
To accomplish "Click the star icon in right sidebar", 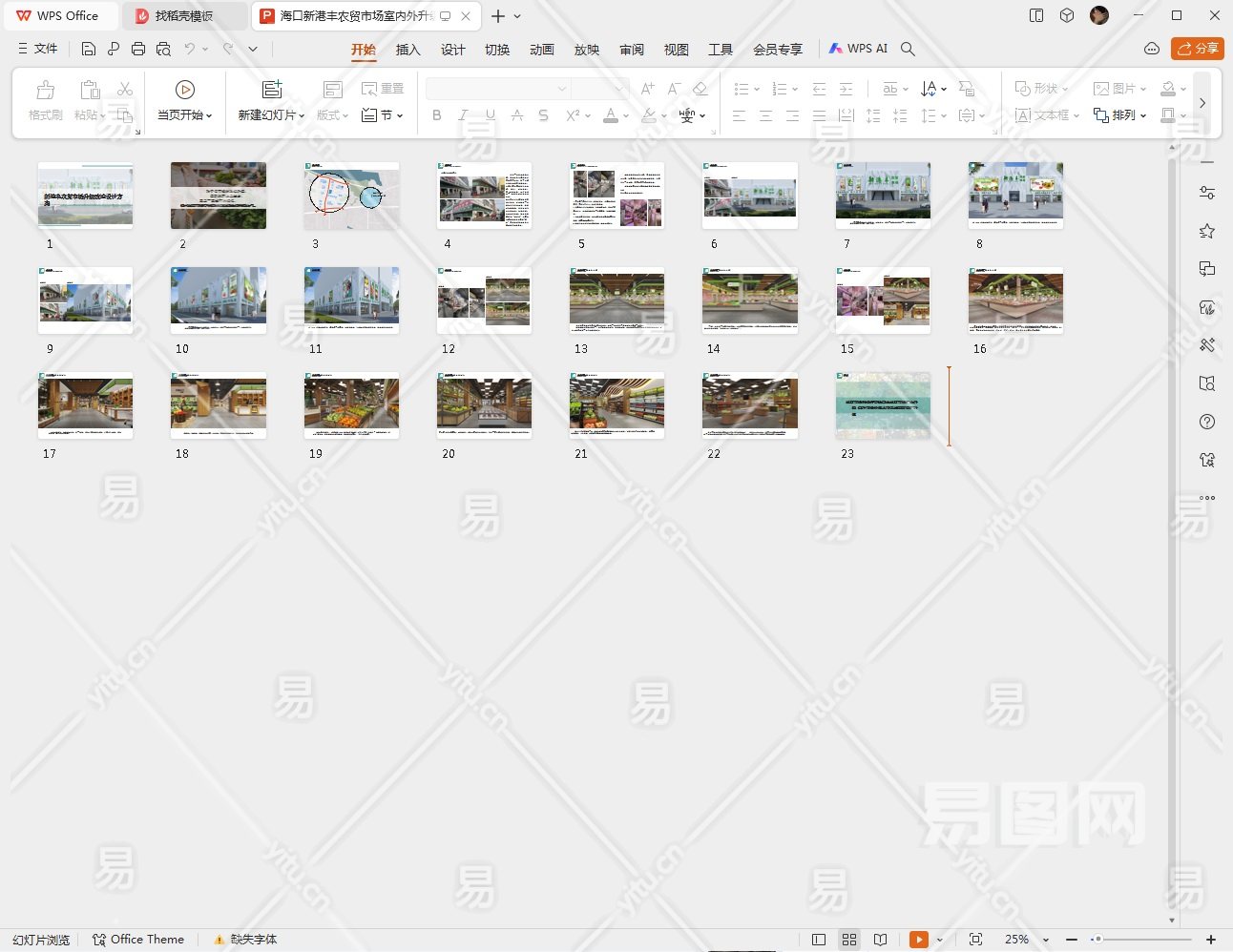I will (1207, 231).
